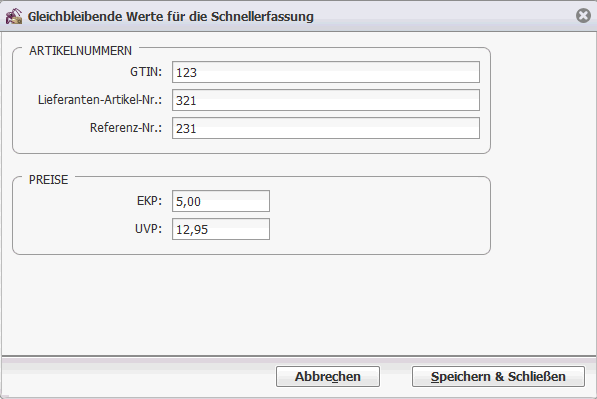Image resolution: width=597 pixels, height=399 pixels.
Task: Activate the UVP price field
Action: pyautogui.click(x=221, y=229)
